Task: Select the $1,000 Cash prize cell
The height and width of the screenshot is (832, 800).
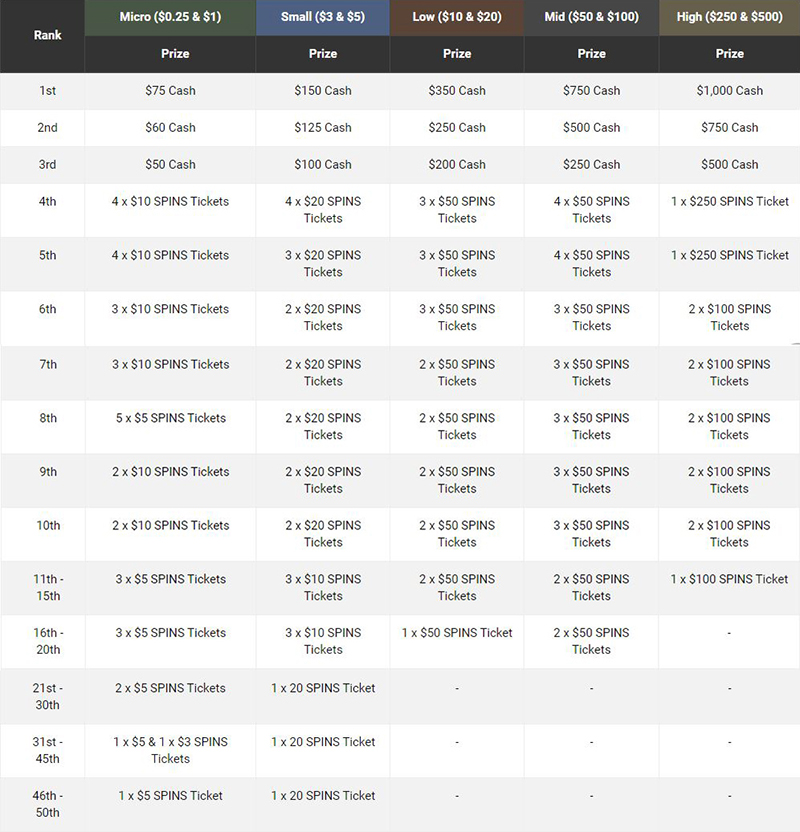Action: point(729,91)
